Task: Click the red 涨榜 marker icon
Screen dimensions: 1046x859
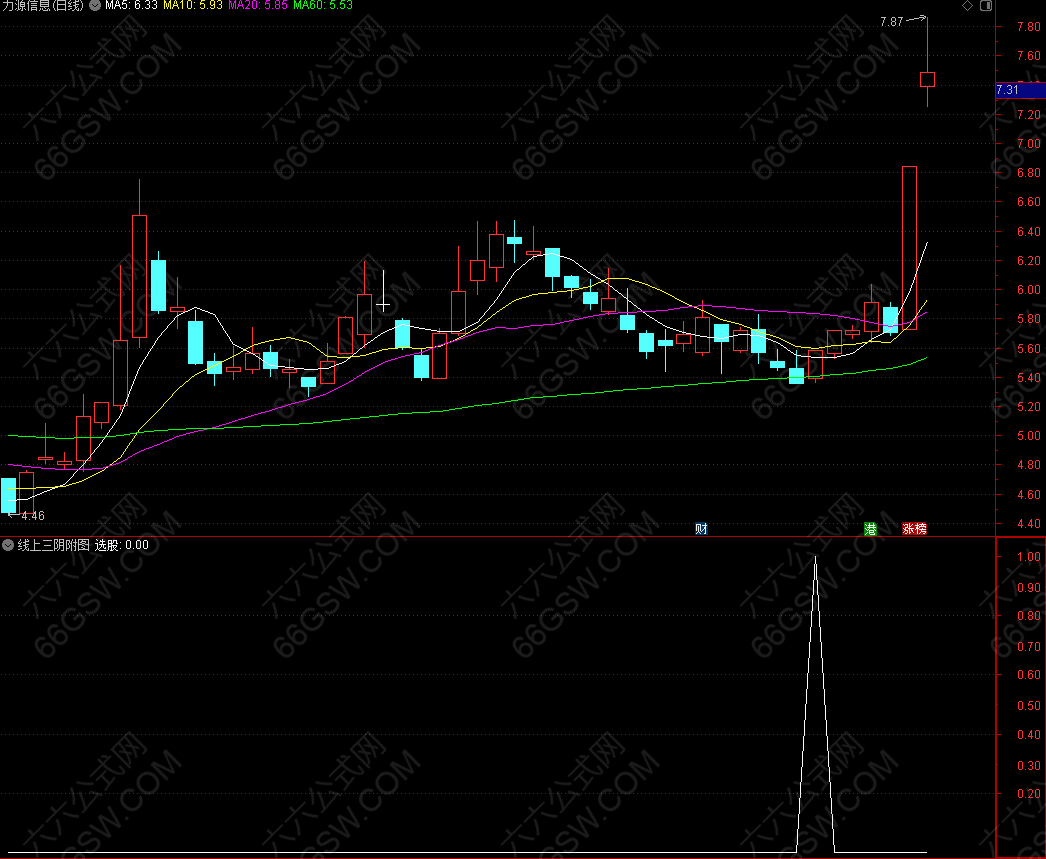Action: tap(914, 529)
